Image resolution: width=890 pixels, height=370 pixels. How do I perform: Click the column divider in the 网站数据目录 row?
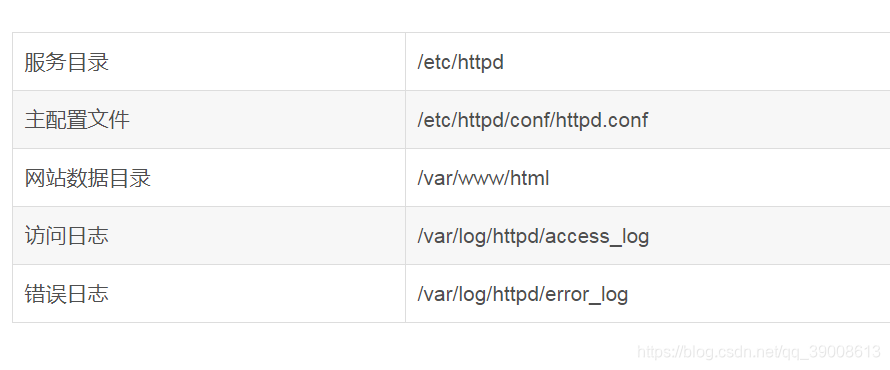tap(405, 178)
